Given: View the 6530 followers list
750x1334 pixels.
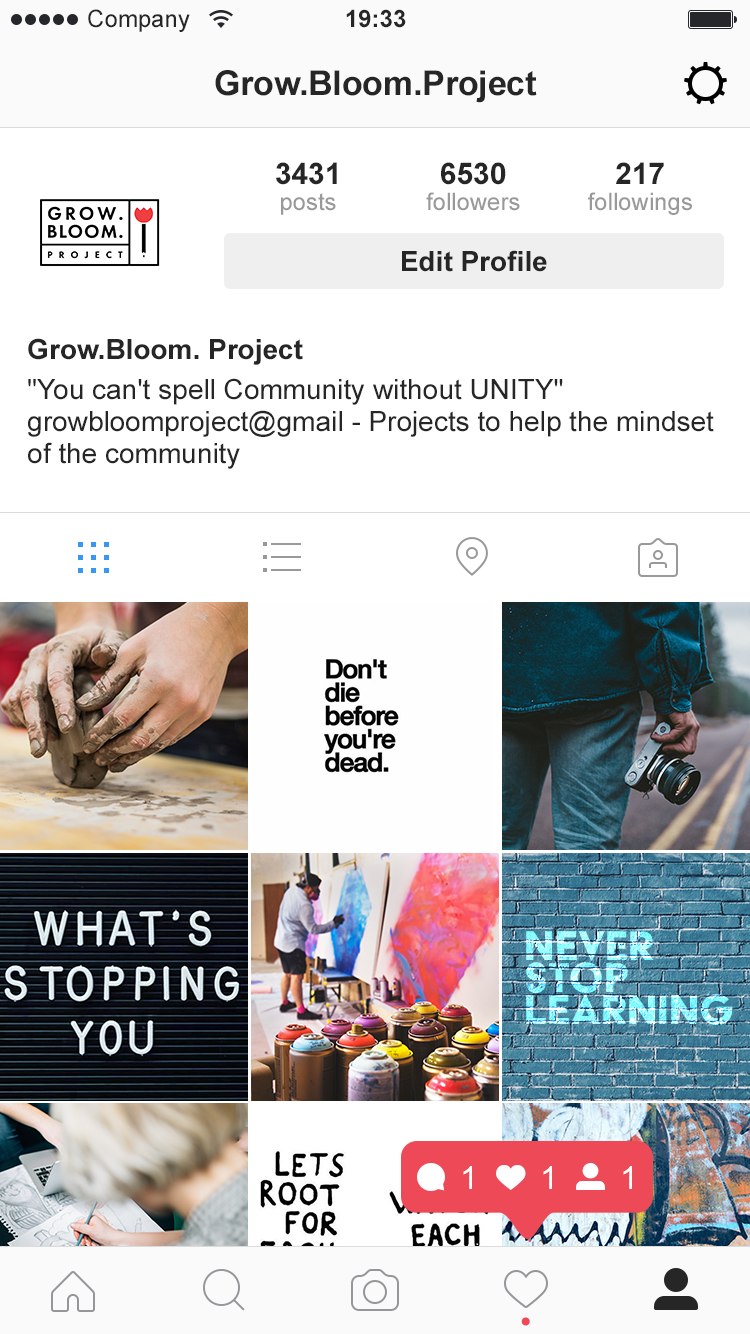Looking at the screenshot, I should point(473,187).
